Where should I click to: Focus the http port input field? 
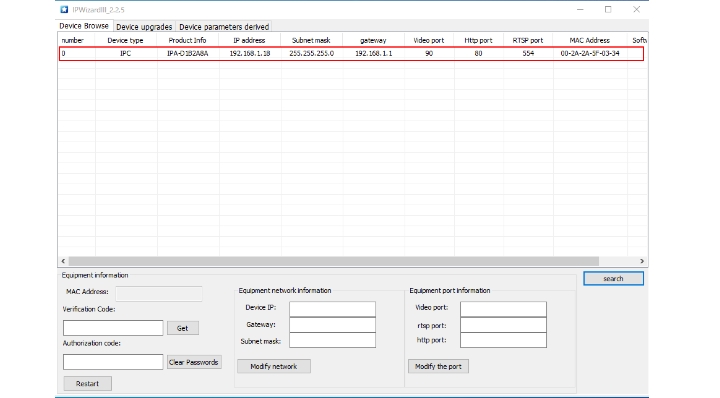[503, 340]
